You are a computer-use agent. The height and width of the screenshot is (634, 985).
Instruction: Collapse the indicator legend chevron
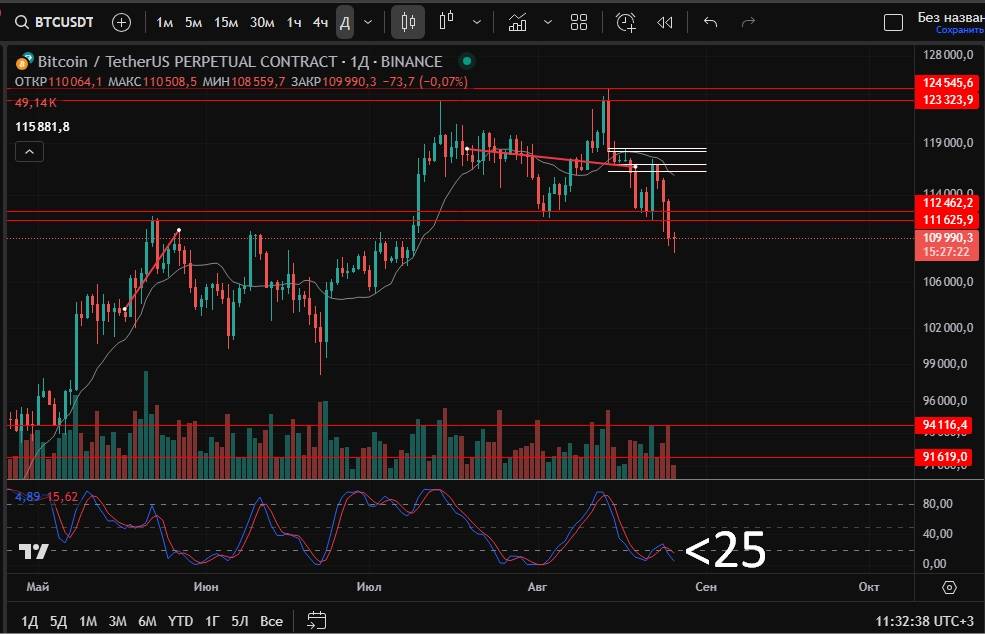(x=30, y=152)
